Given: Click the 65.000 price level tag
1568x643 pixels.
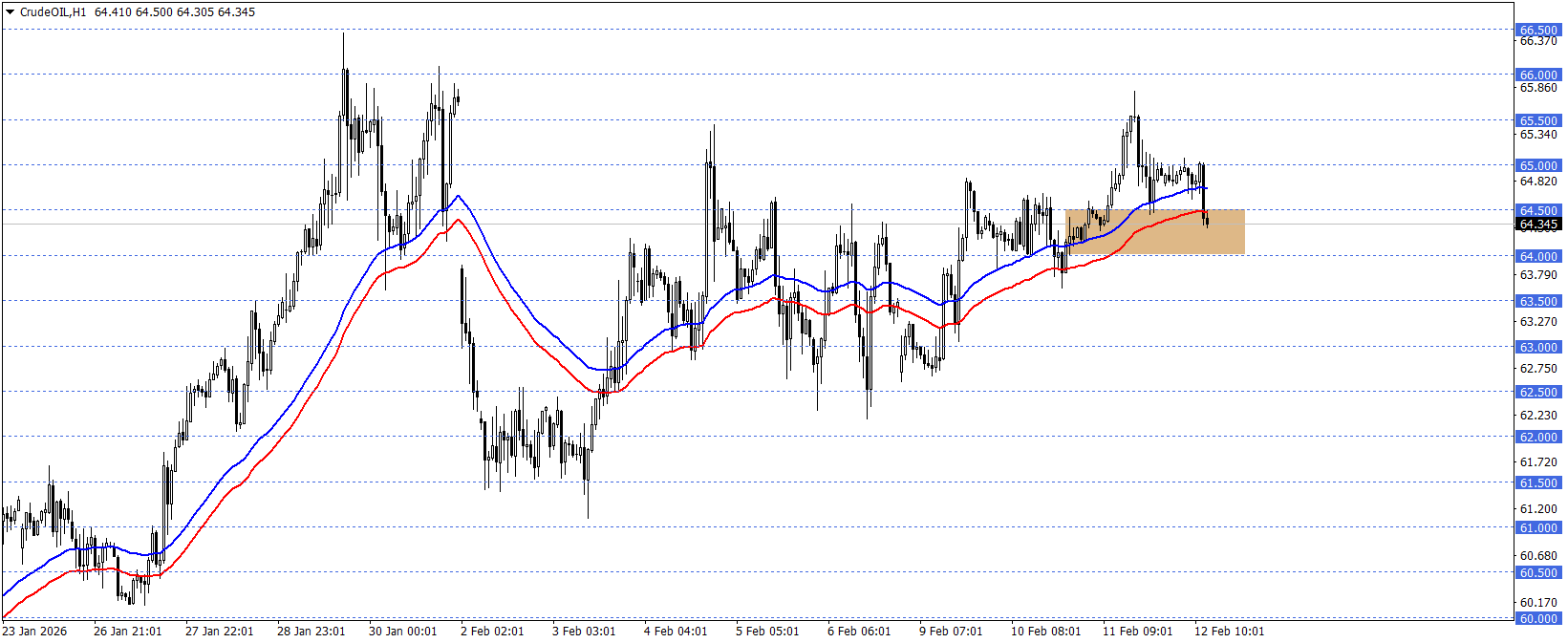Looking at the screenshot, I should pos(1538,165).
